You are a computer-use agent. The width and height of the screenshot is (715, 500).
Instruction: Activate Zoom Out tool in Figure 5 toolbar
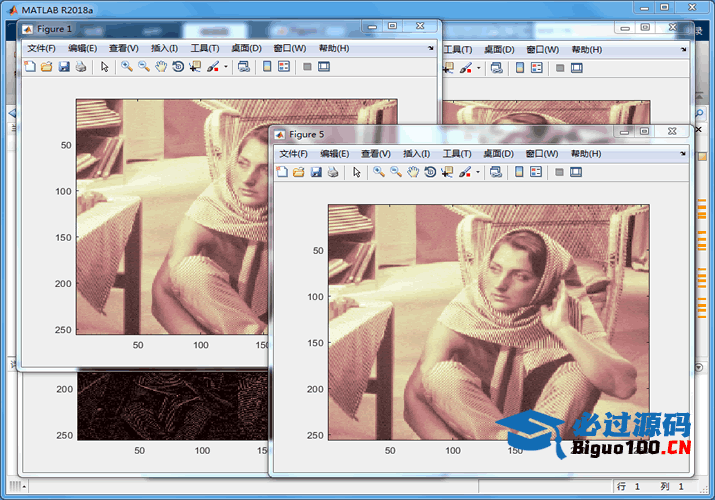pyautogui.click(x=396, y=172)
